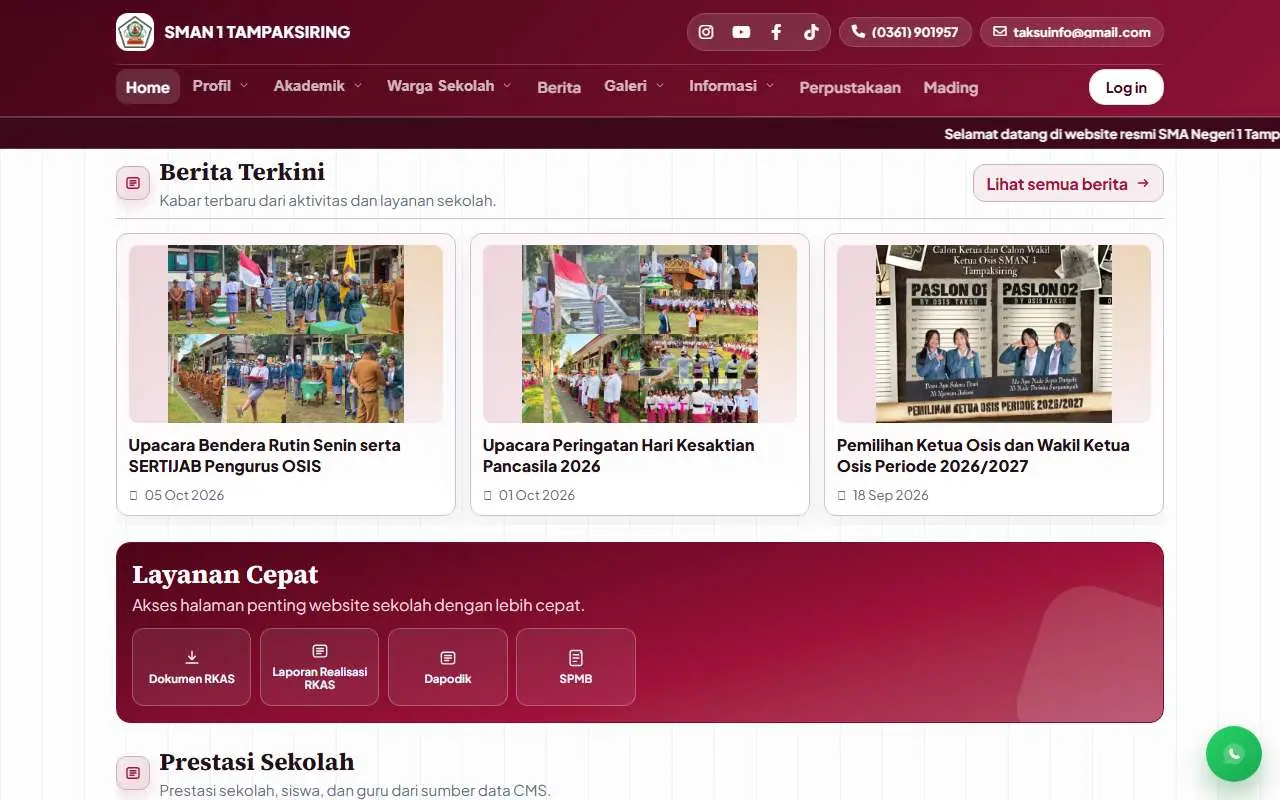Viewport: 1280px width, 800px height.
Task: Click the date 01 Oct 2026
Action: click(x=537, y=495)
